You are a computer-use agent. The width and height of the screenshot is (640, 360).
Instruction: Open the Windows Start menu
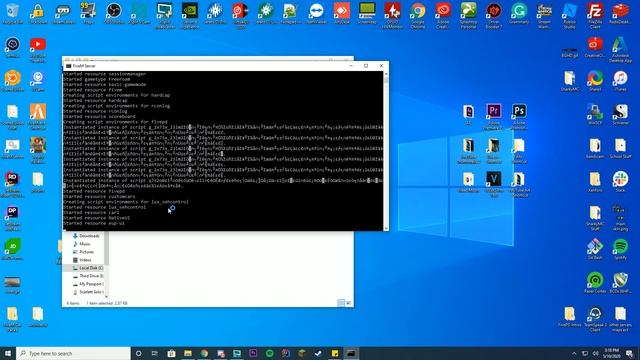(8, 353)
